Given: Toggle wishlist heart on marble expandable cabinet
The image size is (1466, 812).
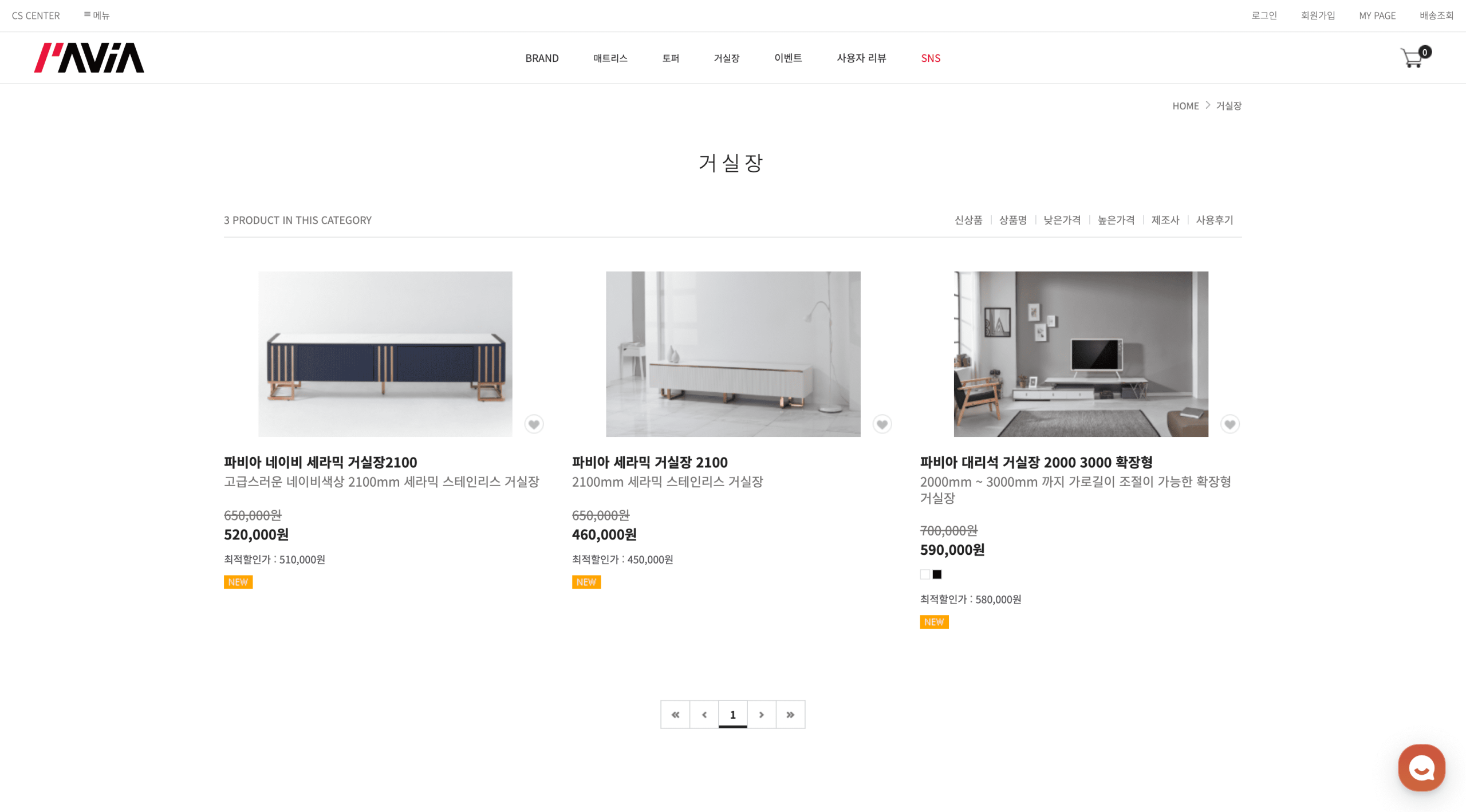Looking at the screenshot, I should tap(1229, 424).
